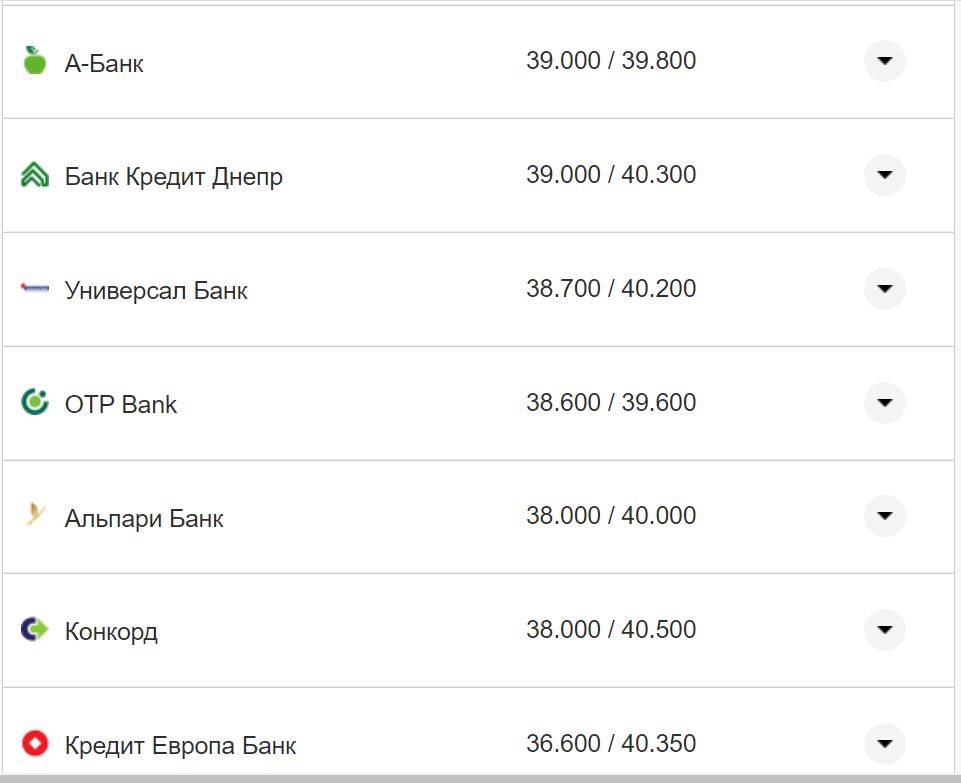This screenshot has width=961, height=783.
Task: Click the red Кредит Европа Банк logo
Action: pyautogui.click(x=35, y=744)
